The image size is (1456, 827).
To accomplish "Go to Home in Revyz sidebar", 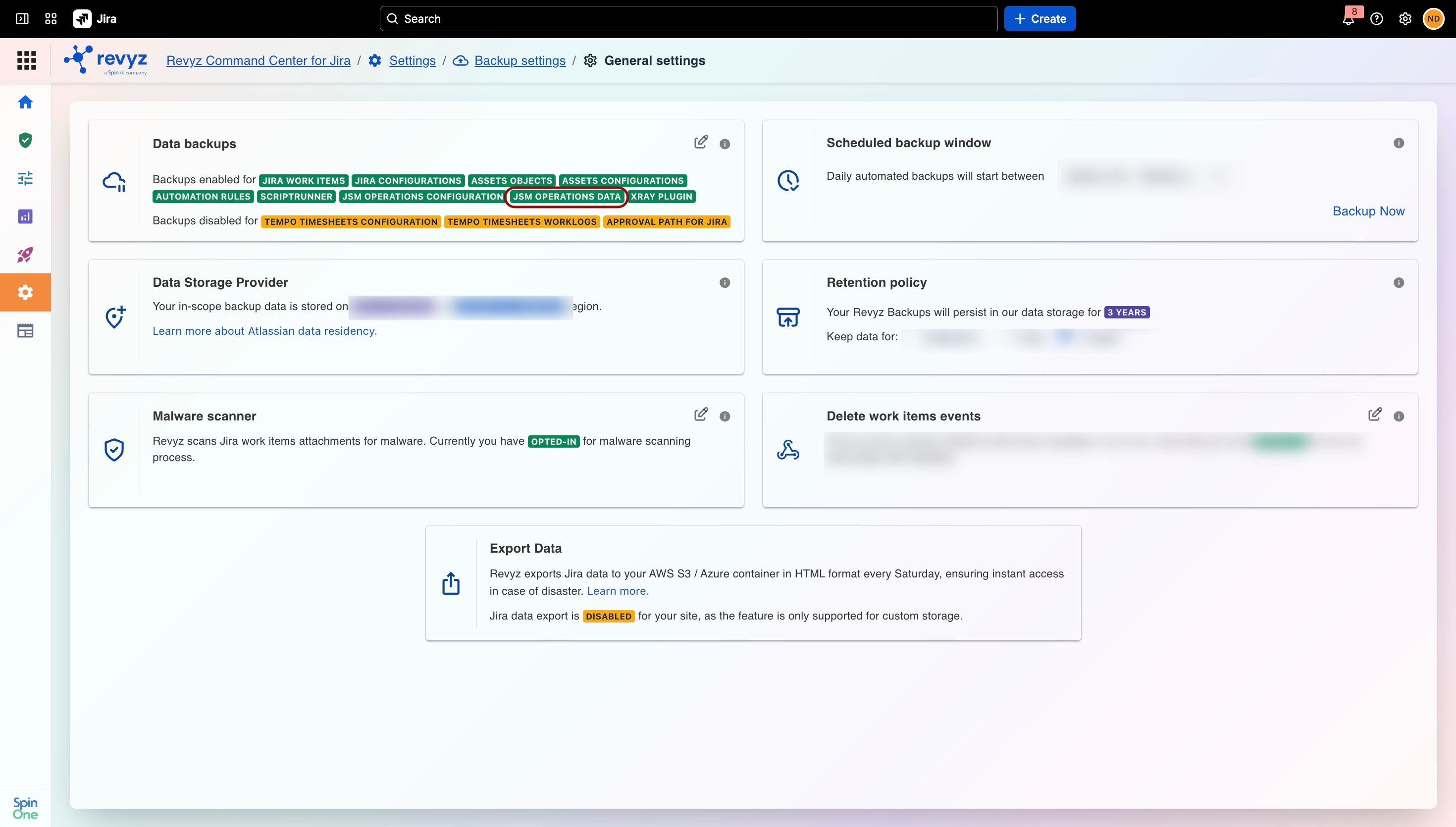I will tap(25, 102).
